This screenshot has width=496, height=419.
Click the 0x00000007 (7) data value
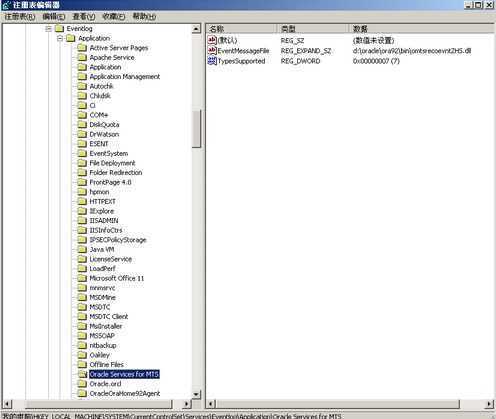376,61
